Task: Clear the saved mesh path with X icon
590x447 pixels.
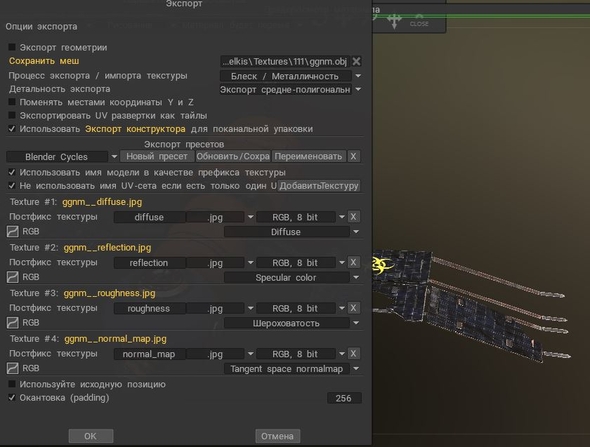Action: click(x=356, y=61)
